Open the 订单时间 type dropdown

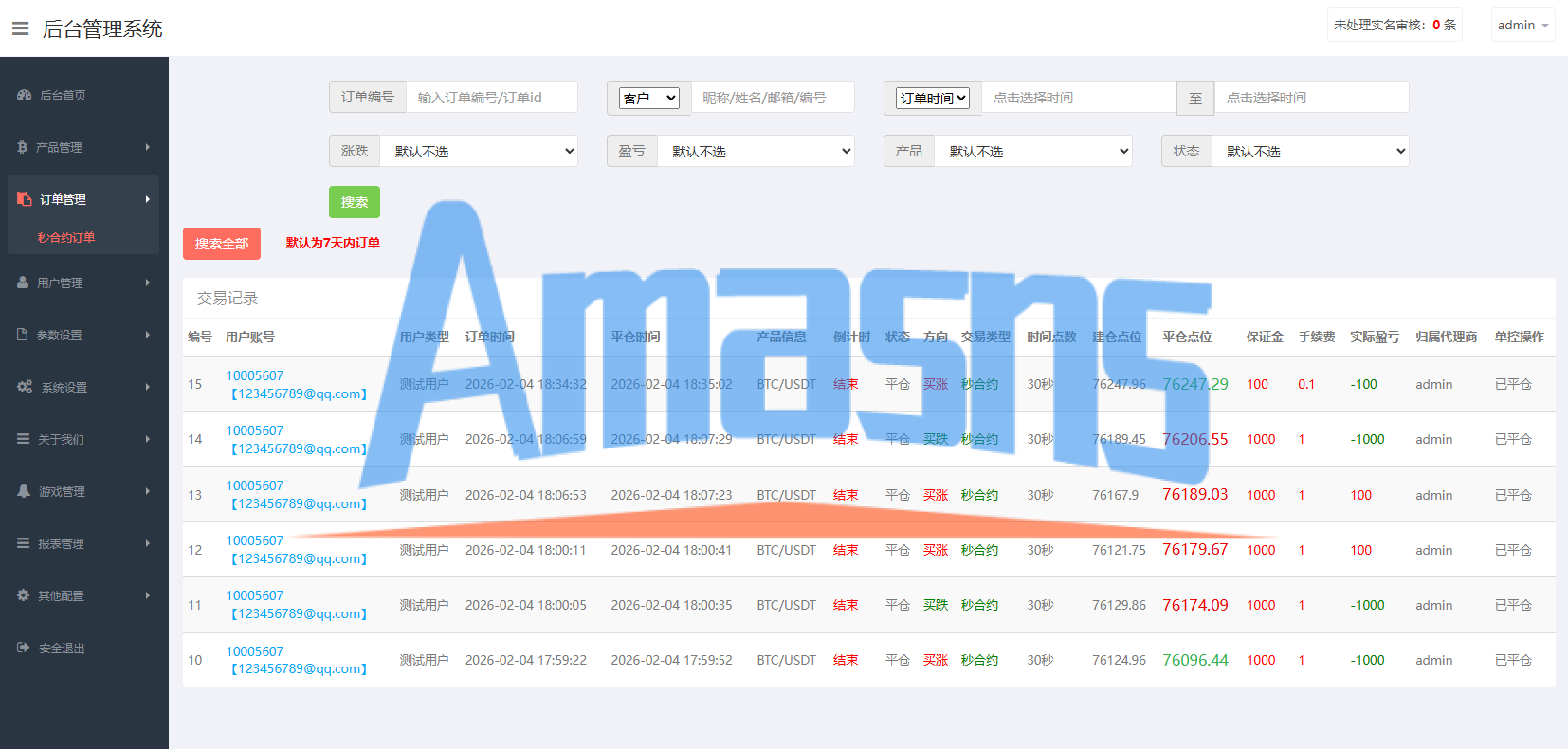(x=933, y=98)
